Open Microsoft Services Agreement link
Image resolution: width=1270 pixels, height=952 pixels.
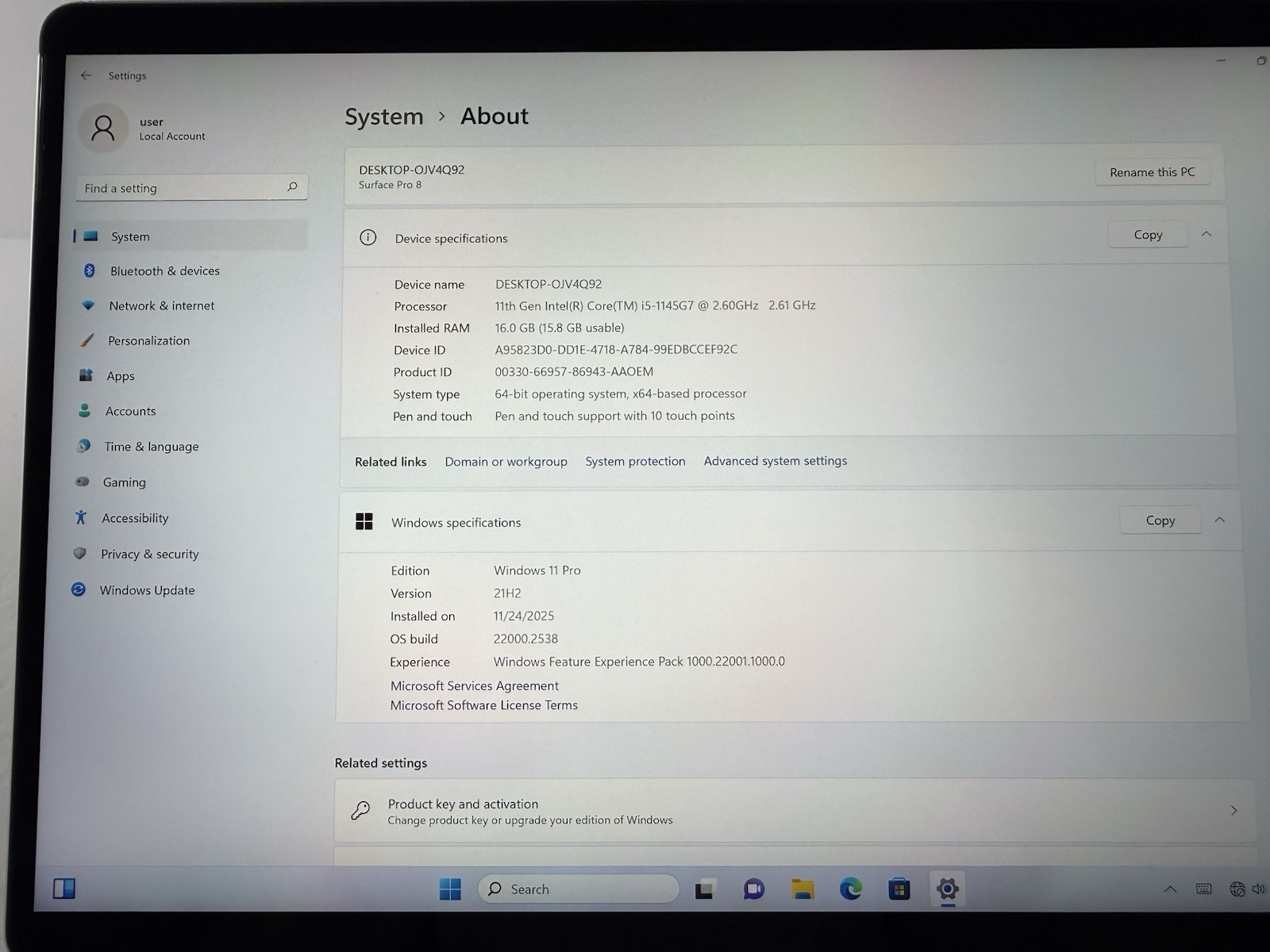point(475,685)
